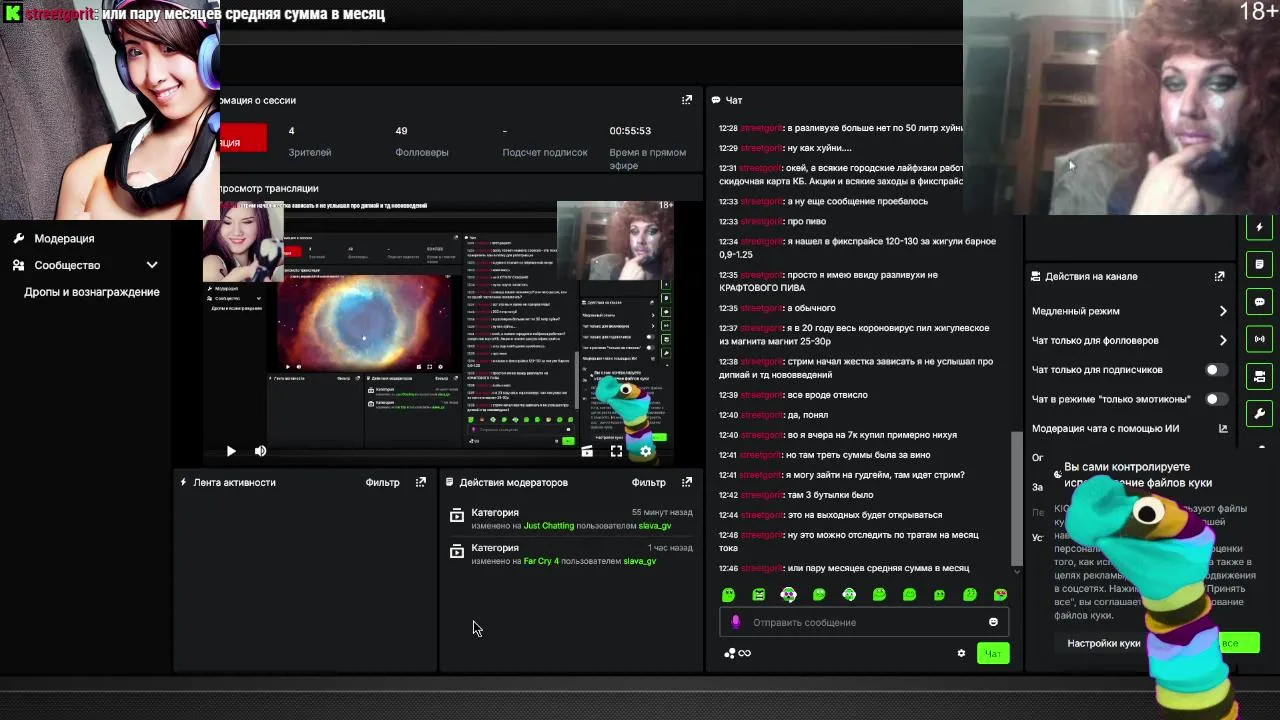This screenshot has height=720, width=1280.
Task: Insert the second green quick emote
Action: [759, 595]
